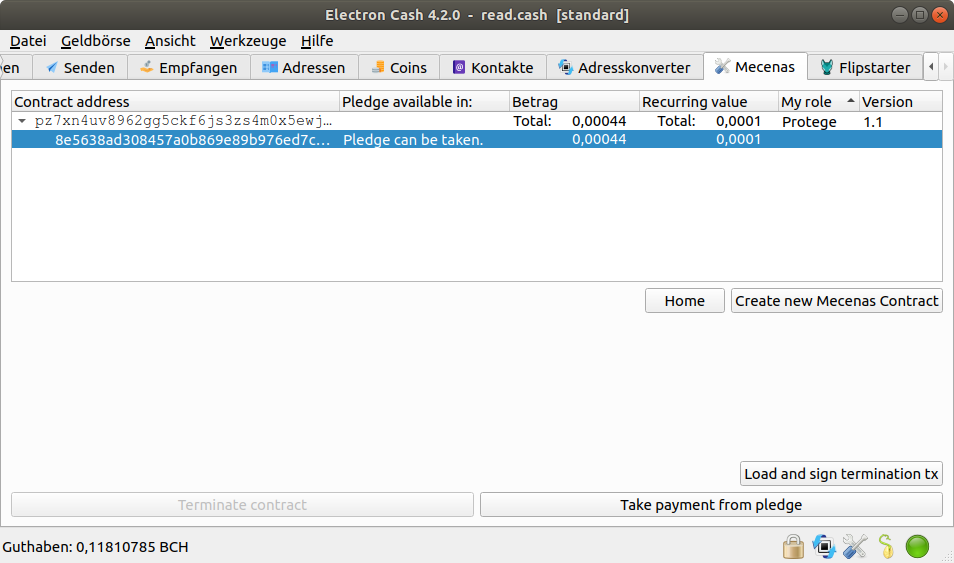This screenshot has height=563, width=954.
Task: Click the Home button
Action: pyautogui.click(x=684, y=301)
